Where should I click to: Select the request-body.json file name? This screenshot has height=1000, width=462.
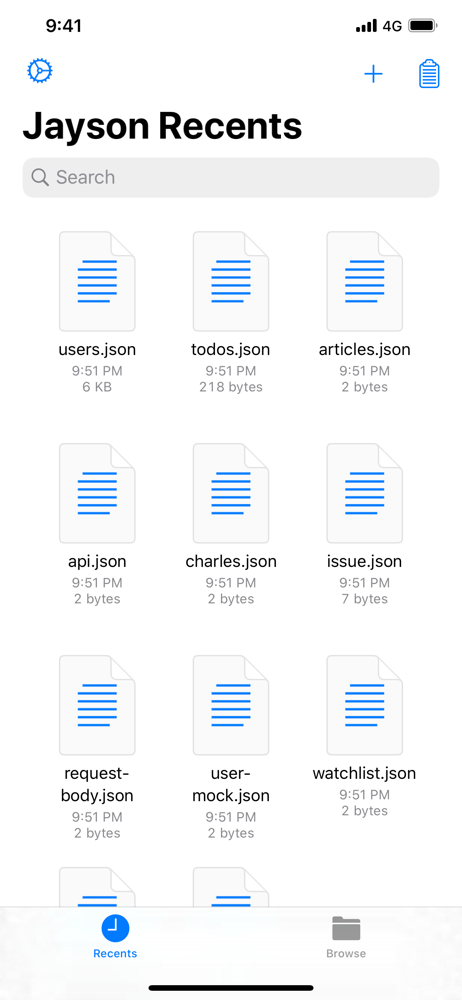tap(97, 784)
